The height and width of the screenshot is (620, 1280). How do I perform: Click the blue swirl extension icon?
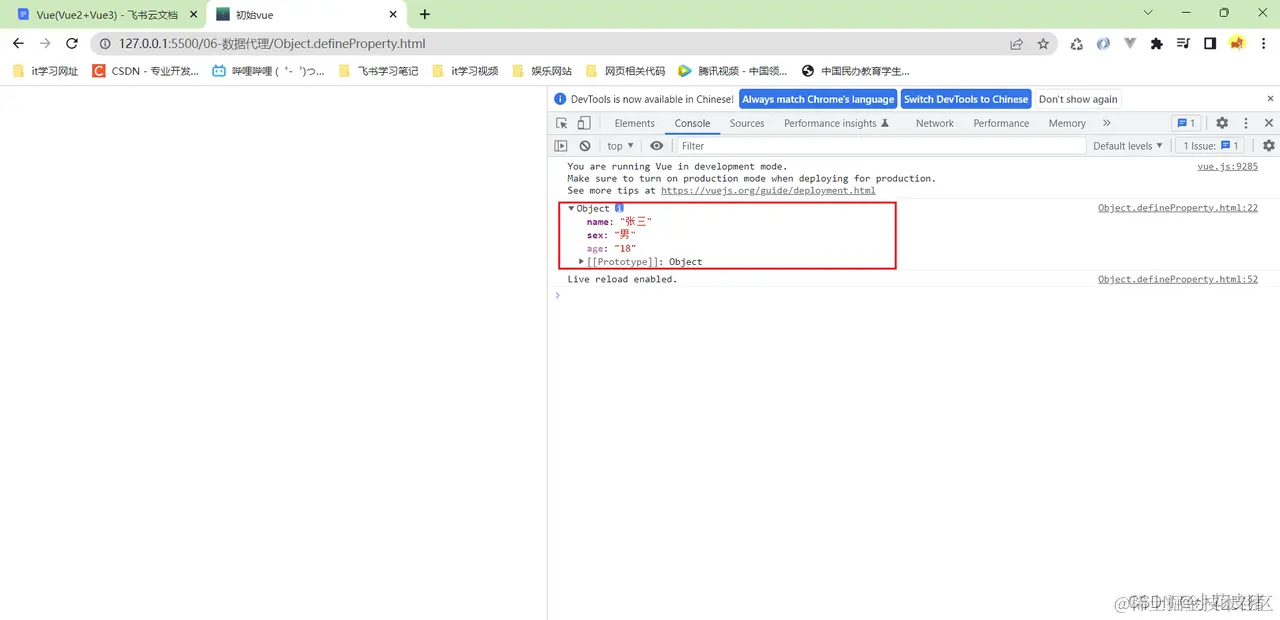pyautogui.click(x=1103, y=44)
